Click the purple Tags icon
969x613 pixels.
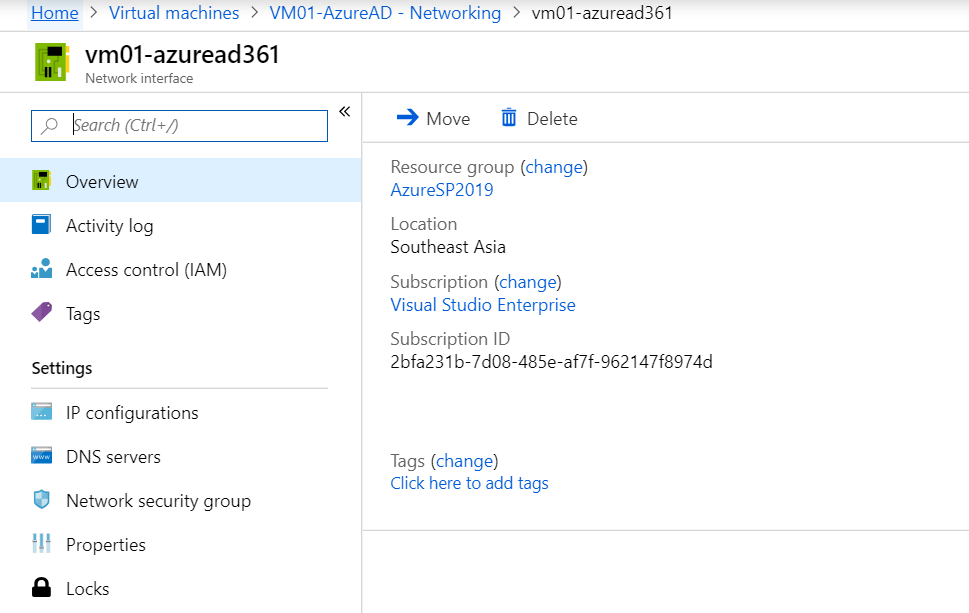pyautogui.click(x=41, y=312)
